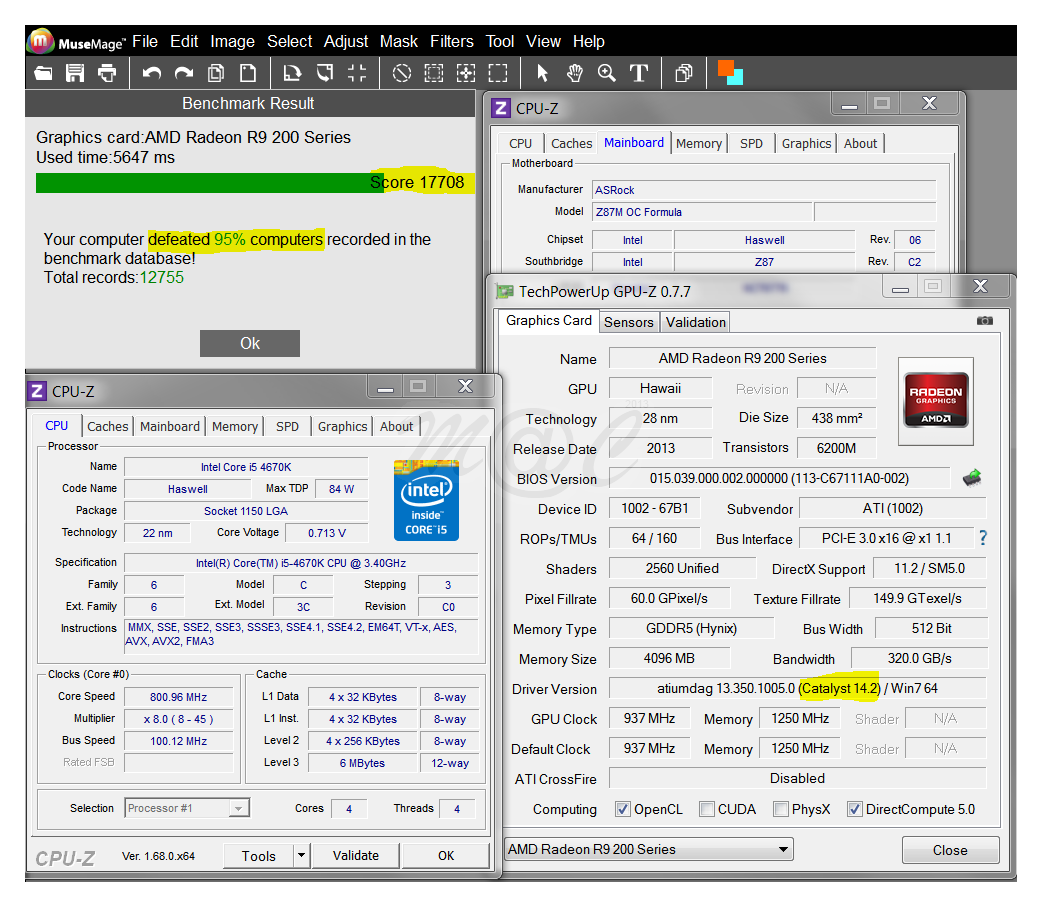1042x907 pixels.
Task: Toggle the DirectCompute 5.0 checkbox
Action: (855, 809)
